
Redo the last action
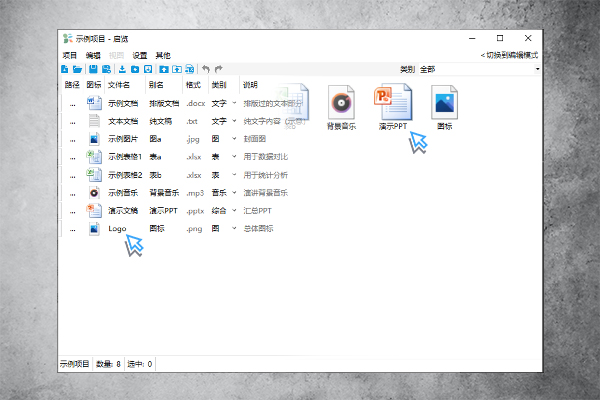[218, 69]
